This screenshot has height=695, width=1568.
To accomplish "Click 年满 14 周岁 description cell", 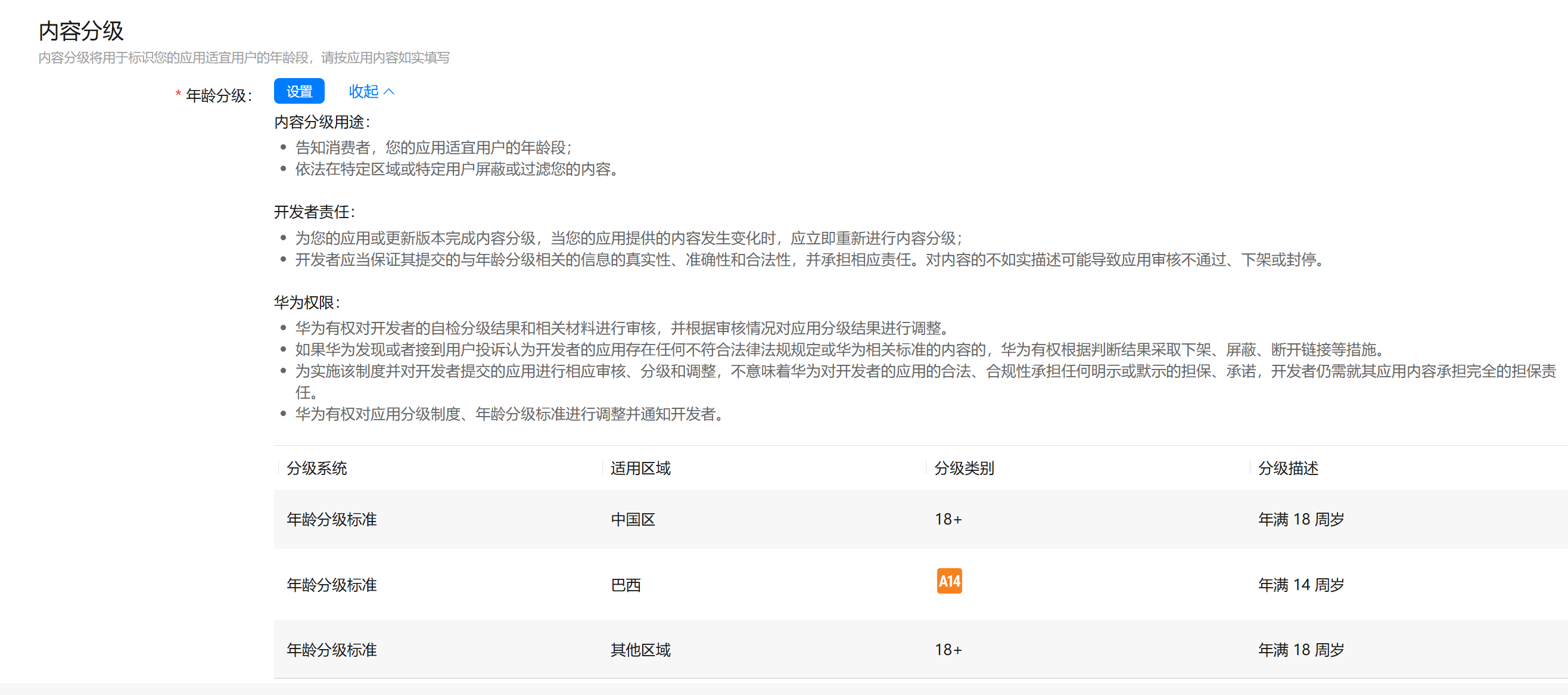I will [1301, 585].
